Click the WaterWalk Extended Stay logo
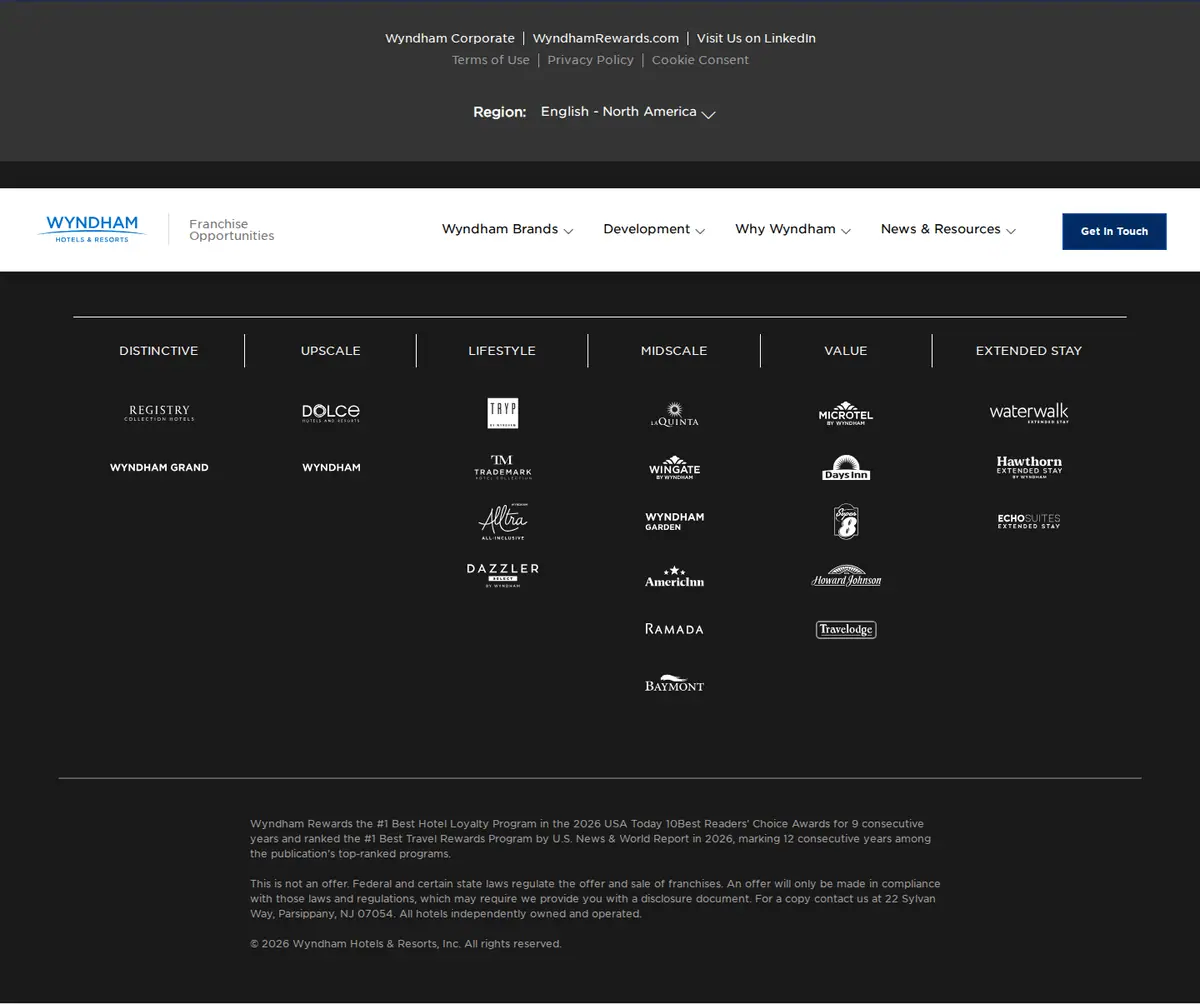 [x=1029, y=413]
